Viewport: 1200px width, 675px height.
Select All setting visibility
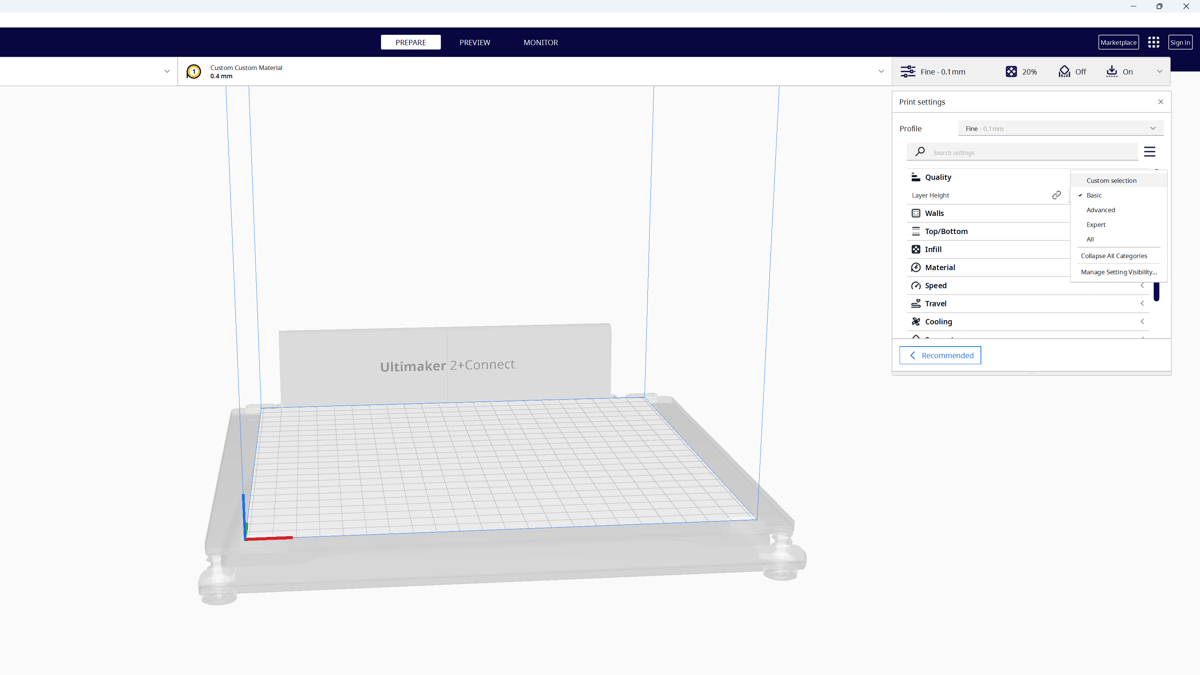(x=1118, y=239)
